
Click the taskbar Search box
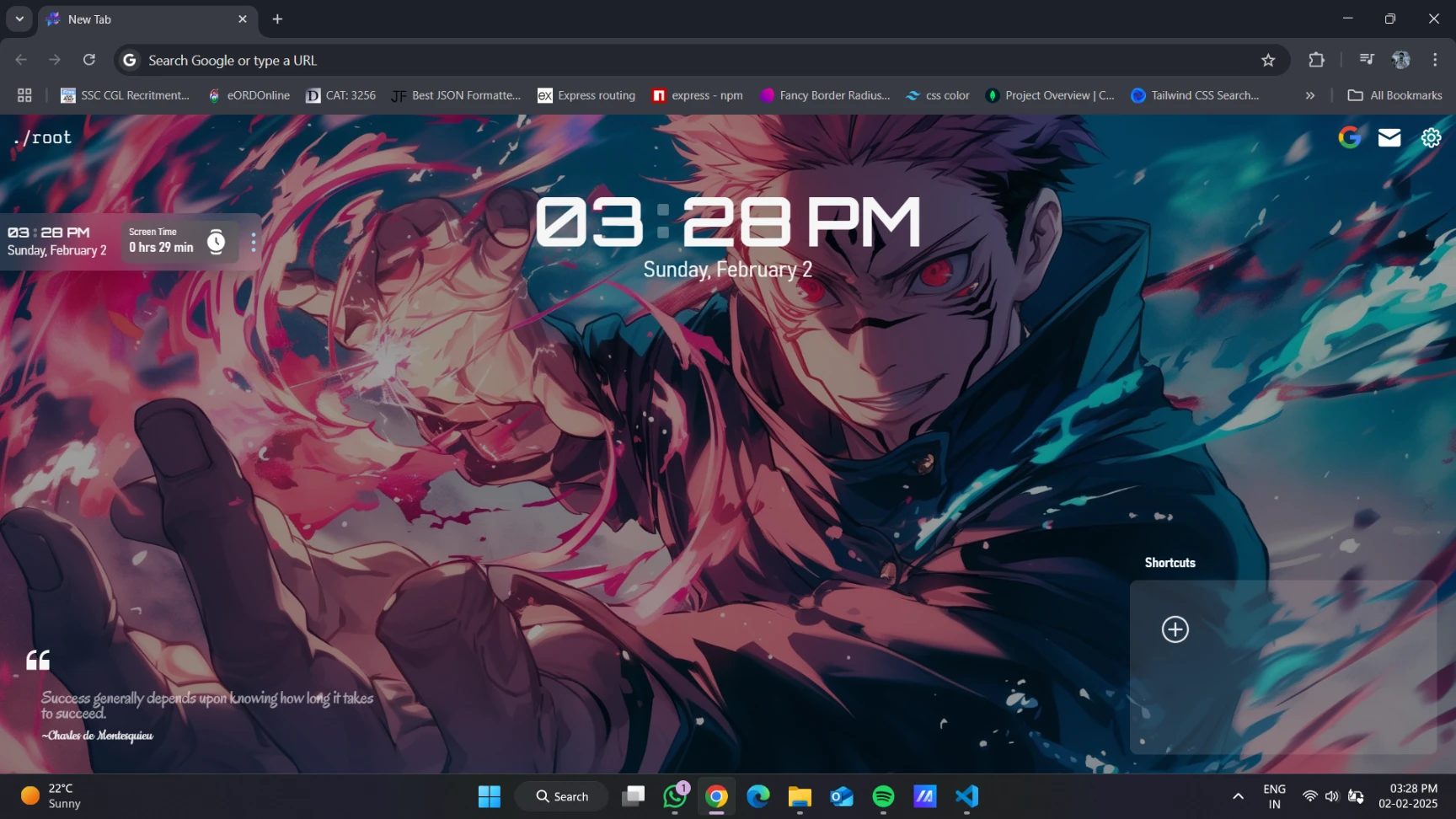(x=562, y=796)
